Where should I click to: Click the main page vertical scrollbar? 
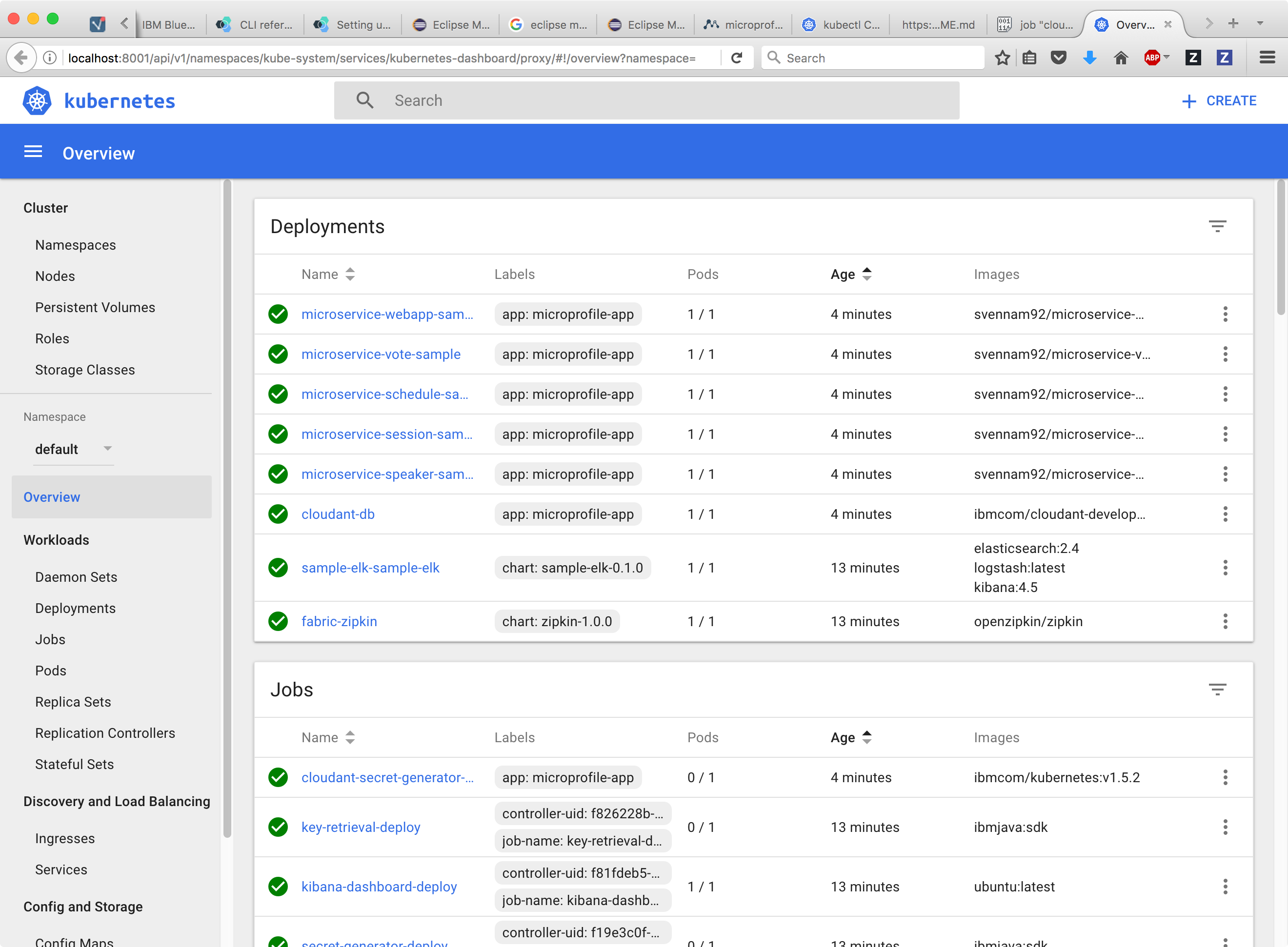pos(1281,248)
